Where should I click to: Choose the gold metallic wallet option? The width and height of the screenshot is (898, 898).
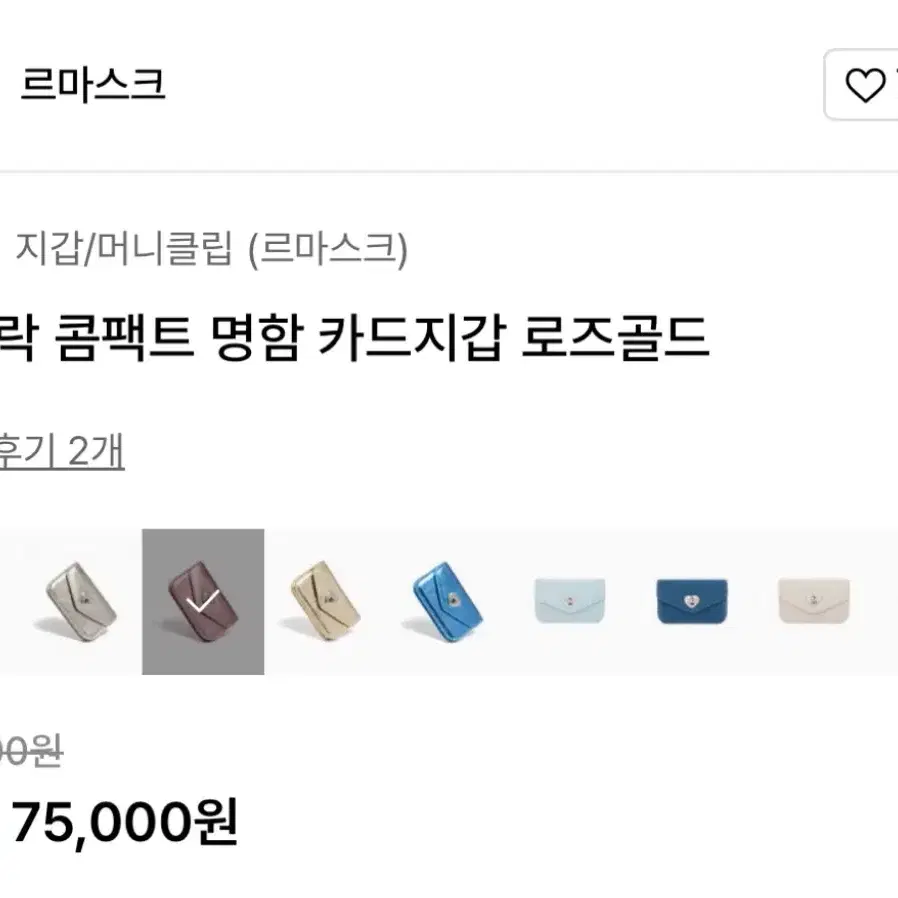[325, 601]
